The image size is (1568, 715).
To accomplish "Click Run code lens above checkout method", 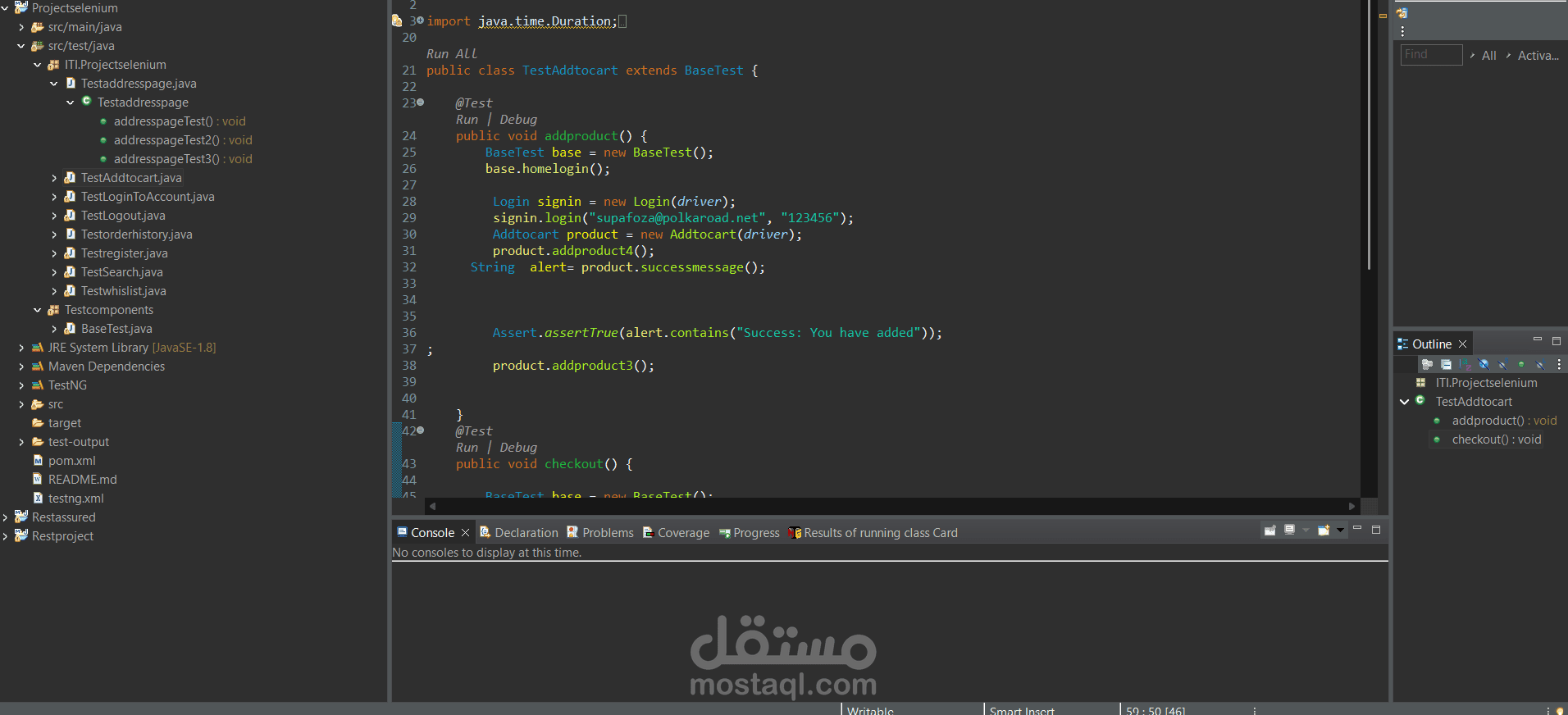I will [x=467, y=448].
